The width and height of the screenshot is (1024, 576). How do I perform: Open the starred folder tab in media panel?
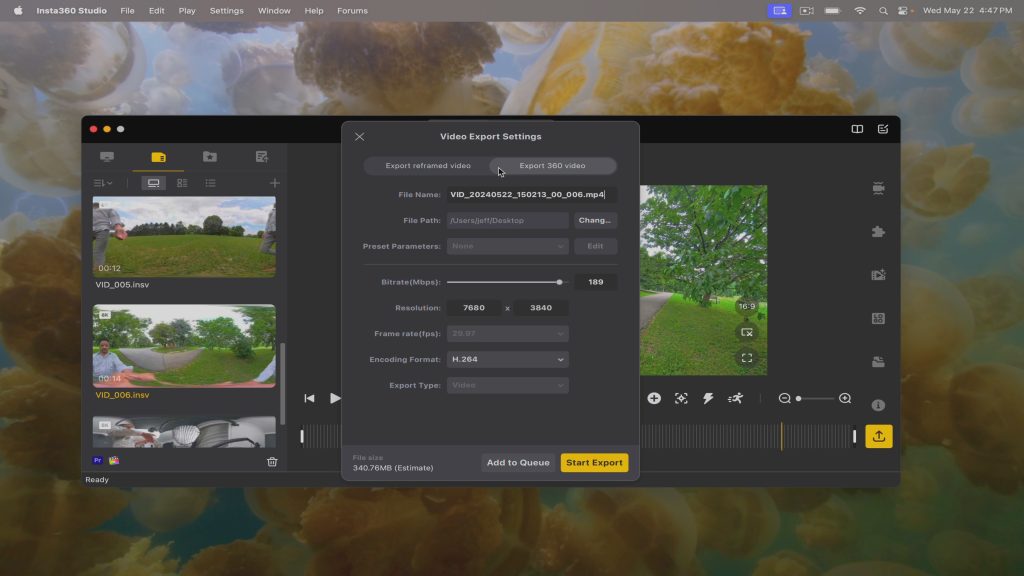point(210,157)
